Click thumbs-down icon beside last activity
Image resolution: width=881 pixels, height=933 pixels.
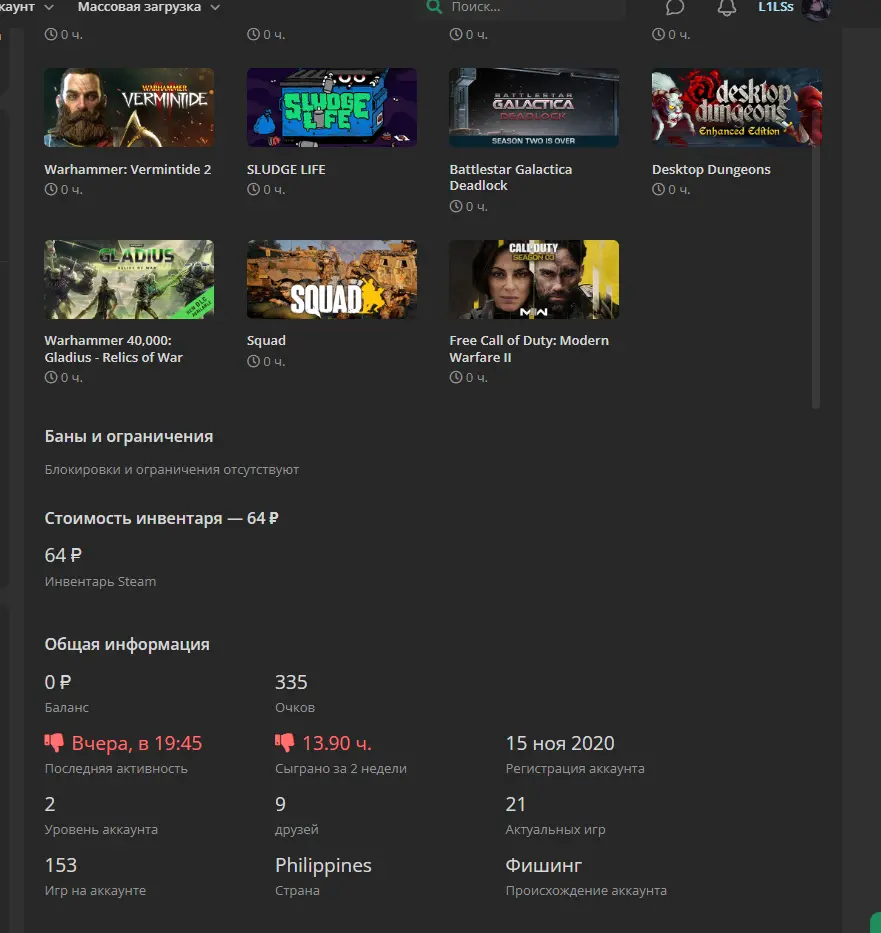click(x=54, y=743)
